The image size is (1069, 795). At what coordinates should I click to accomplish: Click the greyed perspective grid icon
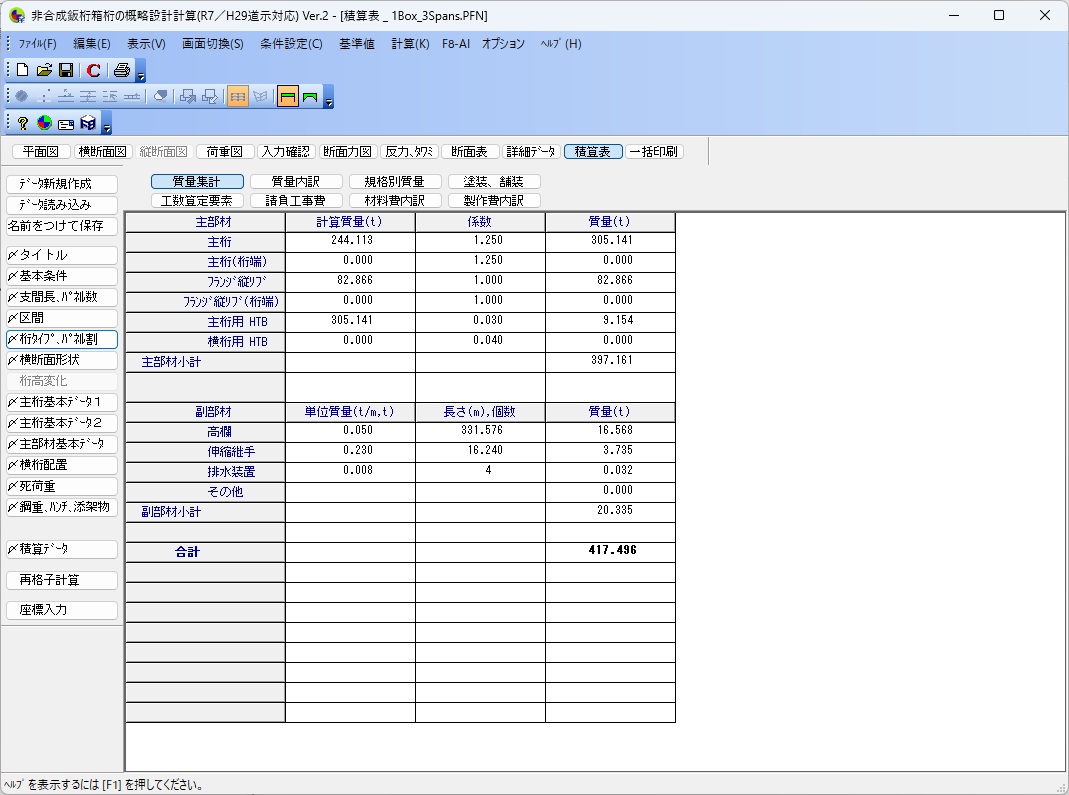(x=260, y=97)
